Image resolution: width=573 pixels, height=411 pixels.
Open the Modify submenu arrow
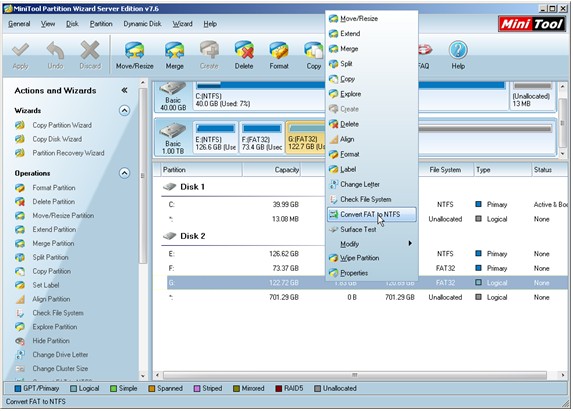click(x=410, y=243)
